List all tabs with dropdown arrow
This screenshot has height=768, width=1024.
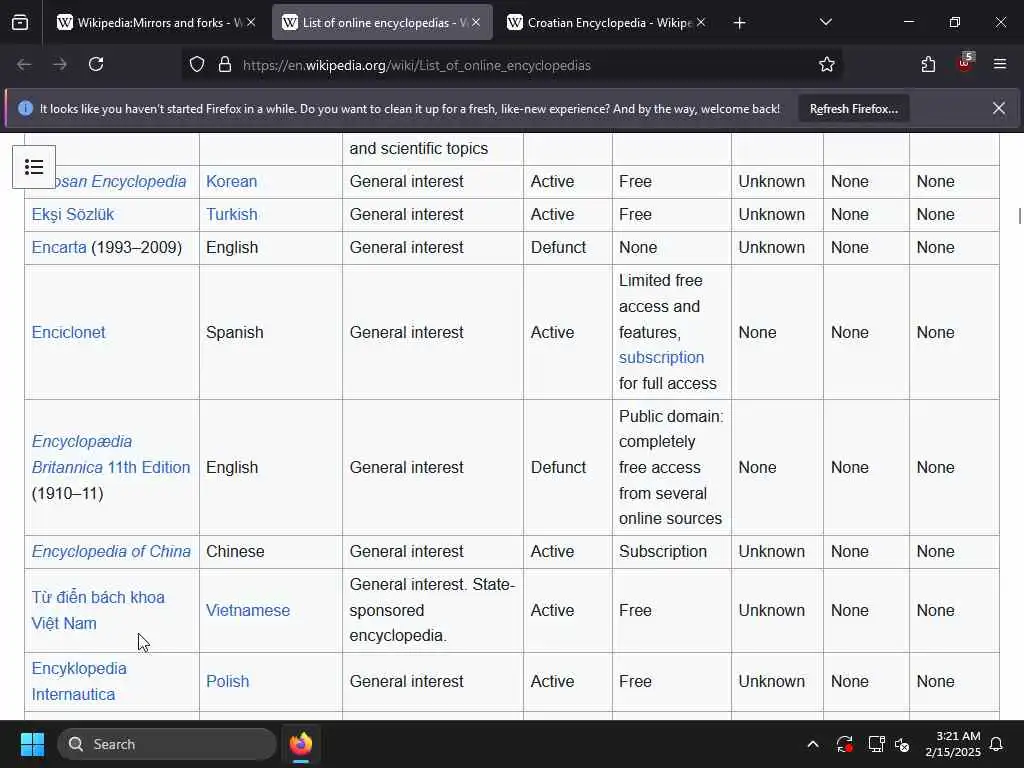(825, 23)
